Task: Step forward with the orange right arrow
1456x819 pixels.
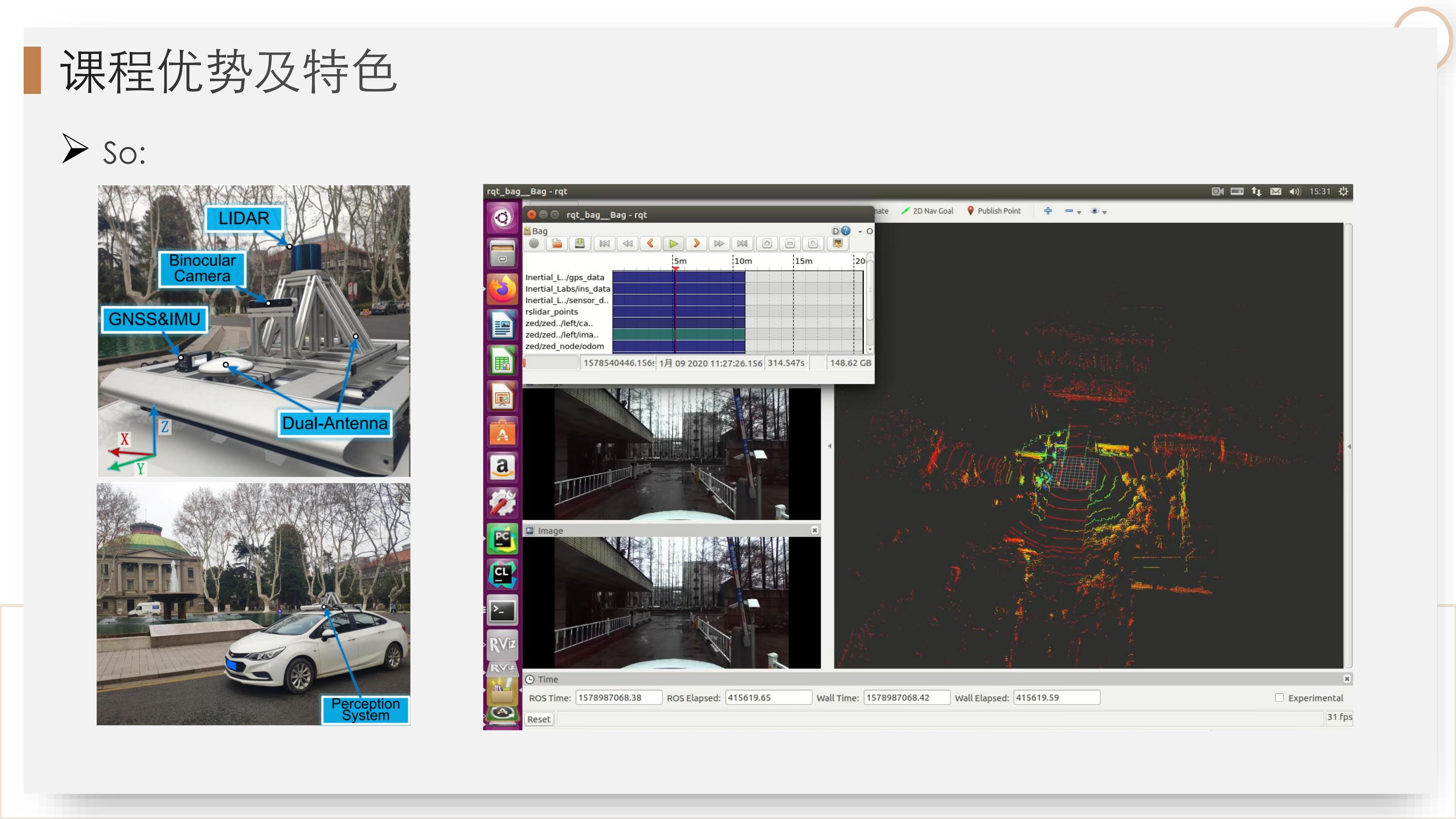Action: click(696, 244)
